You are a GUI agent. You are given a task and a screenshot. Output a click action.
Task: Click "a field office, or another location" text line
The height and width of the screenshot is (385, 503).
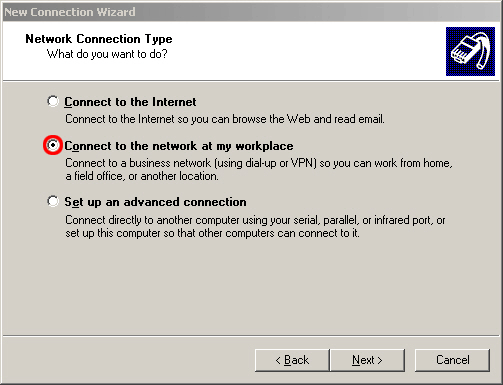(142, 176)
